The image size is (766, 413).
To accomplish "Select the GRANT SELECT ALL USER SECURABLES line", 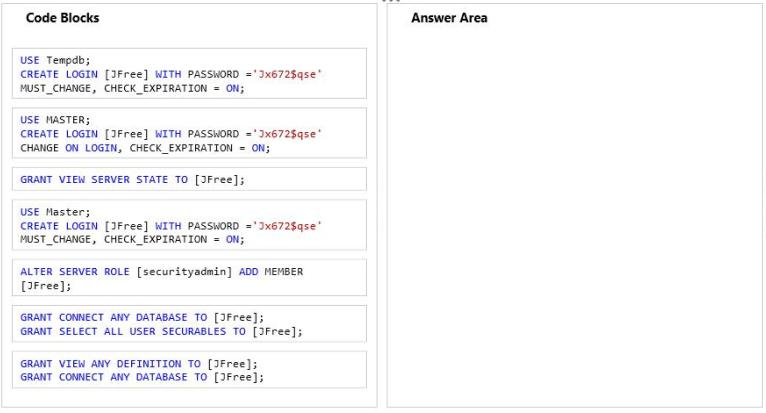I will point(161,331).
